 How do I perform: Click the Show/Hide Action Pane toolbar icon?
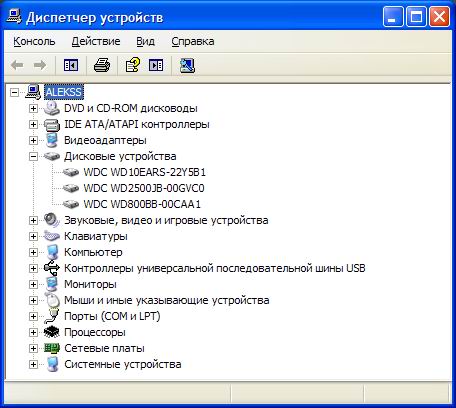156,65
